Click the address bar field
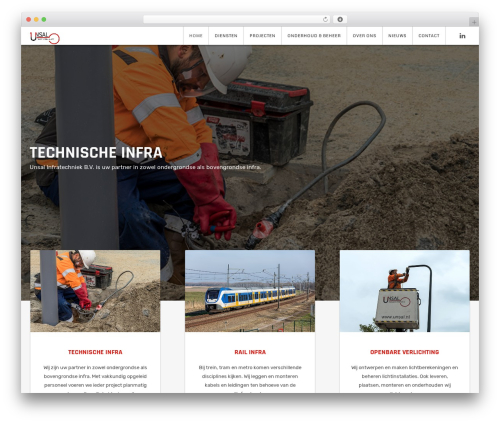Viewport: 500px width, 423px height. coord(237,19)
